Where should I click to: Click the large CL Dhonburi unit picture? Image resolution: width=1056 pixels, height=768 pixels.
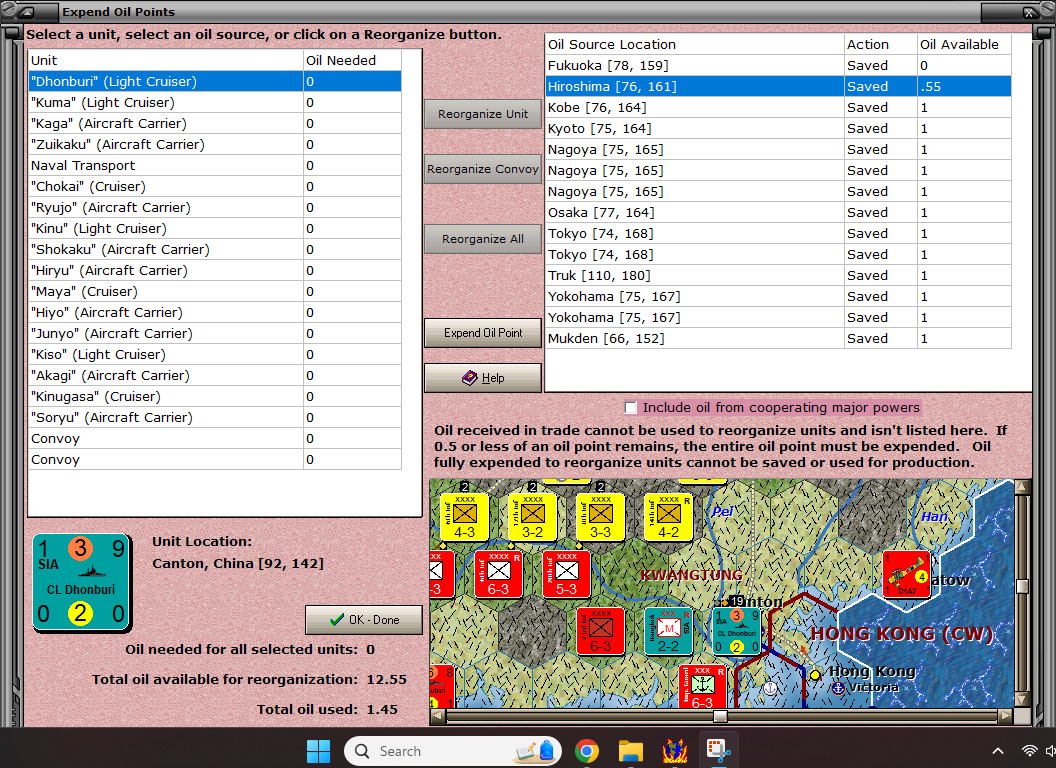click(x=81, y=583)
